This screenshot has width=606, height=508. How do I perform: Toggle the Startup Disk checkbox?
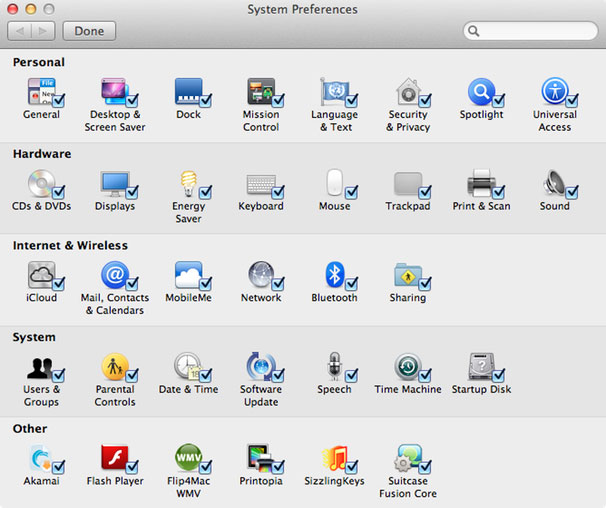coord(499,375)
